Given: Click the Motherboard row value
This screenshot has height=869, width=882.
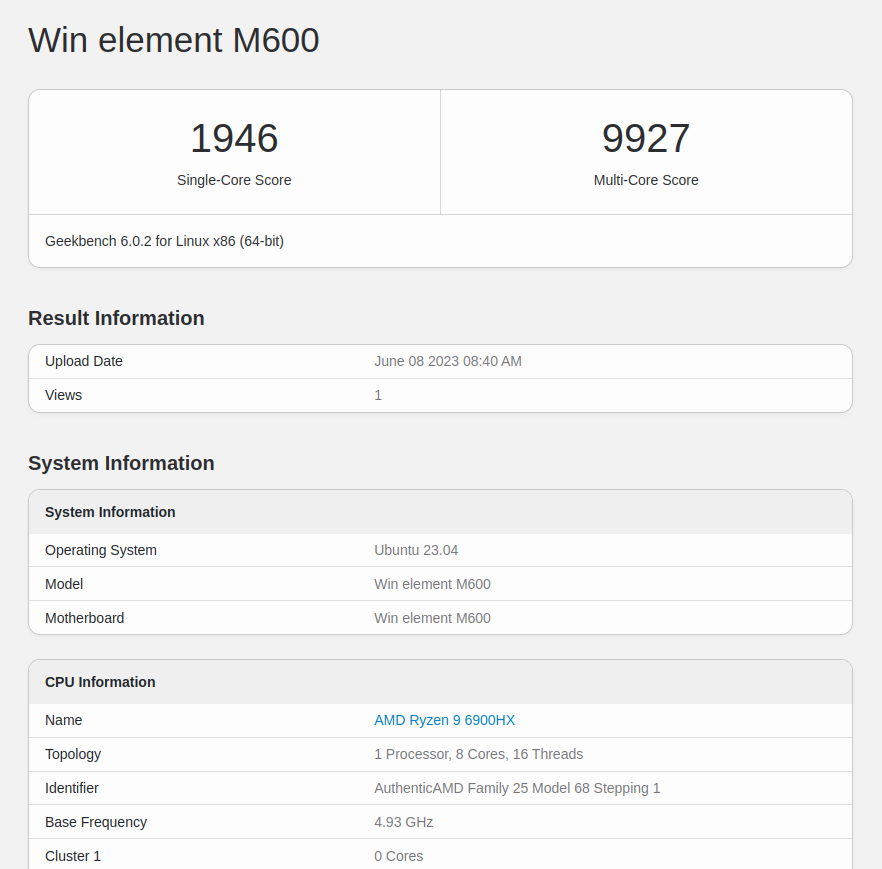Looking at the screenshot, I should [432, 618].
